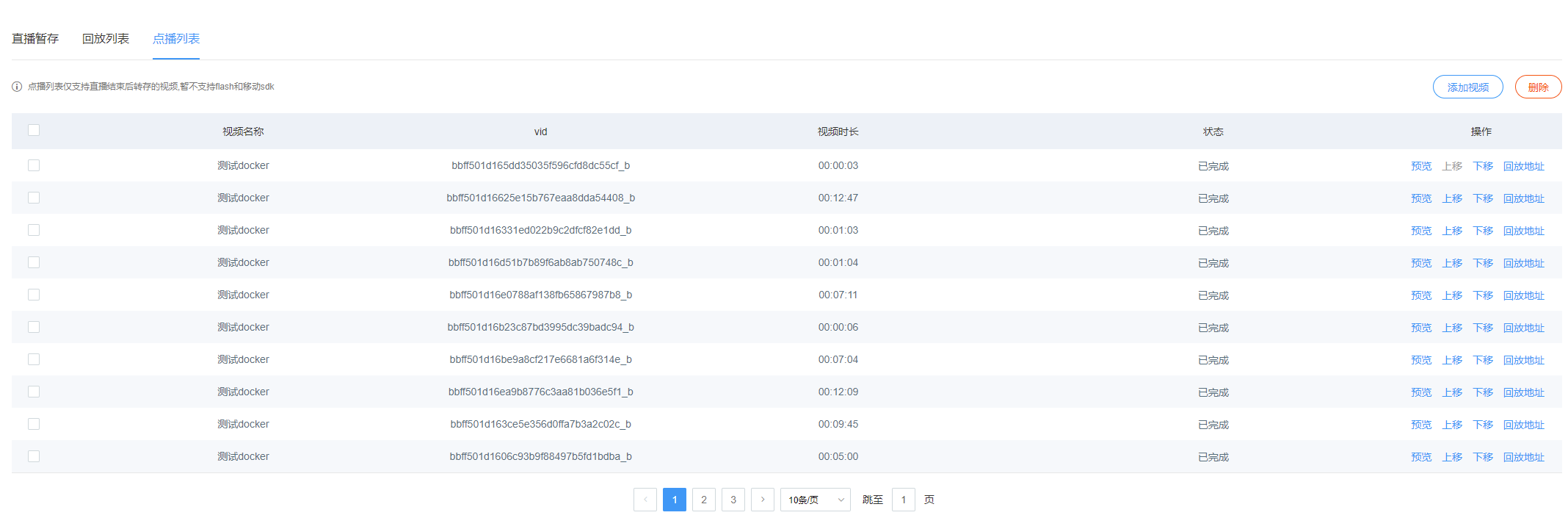
Task: Click the previous page arrow in pagination
Action: [x=645, y=500]
